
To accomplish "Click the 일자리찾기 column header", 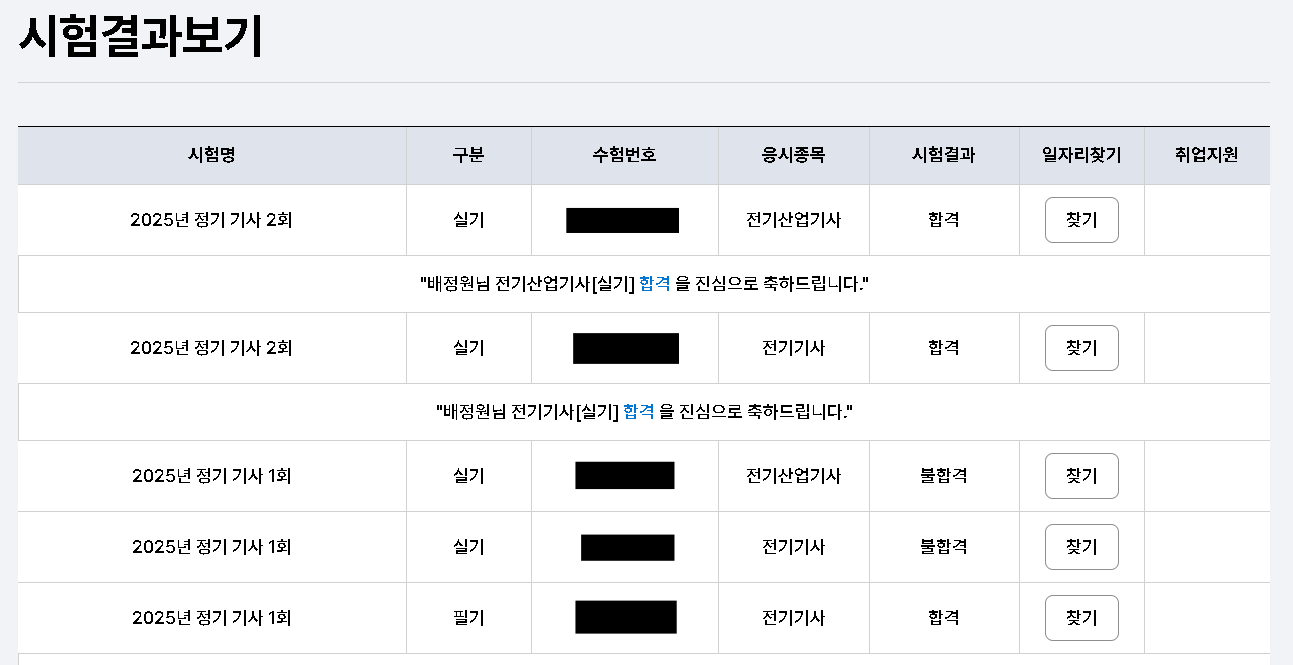I will [x=1081, y=156].
